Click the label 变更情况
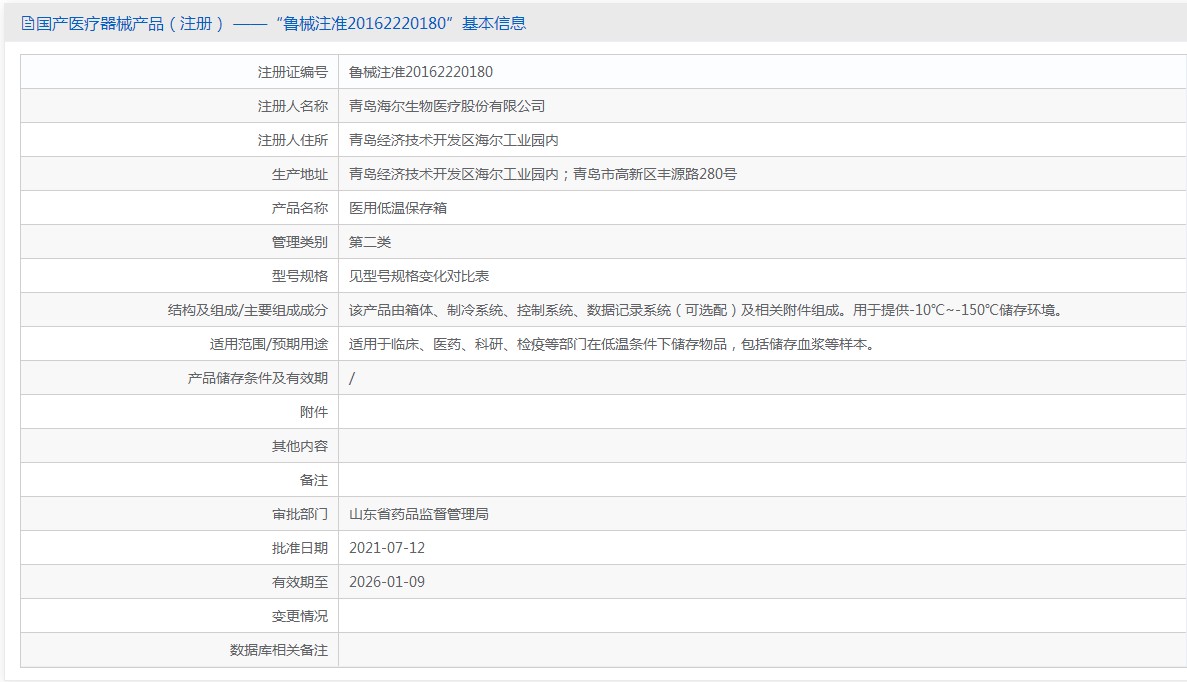The image size is (1187, 682). click(x=300, y=616)
